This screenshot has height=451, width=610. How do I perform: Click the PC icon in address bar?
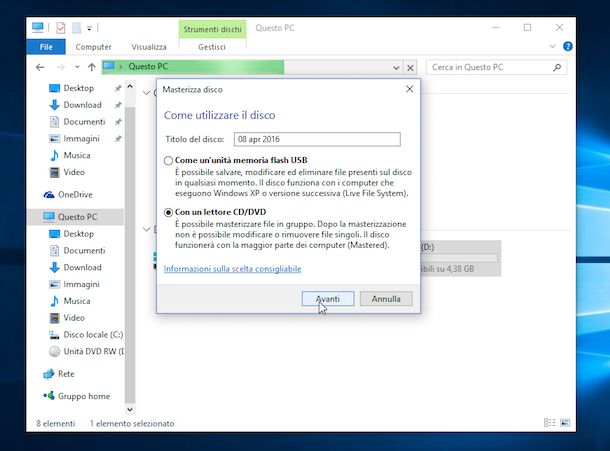click(109, 67)
